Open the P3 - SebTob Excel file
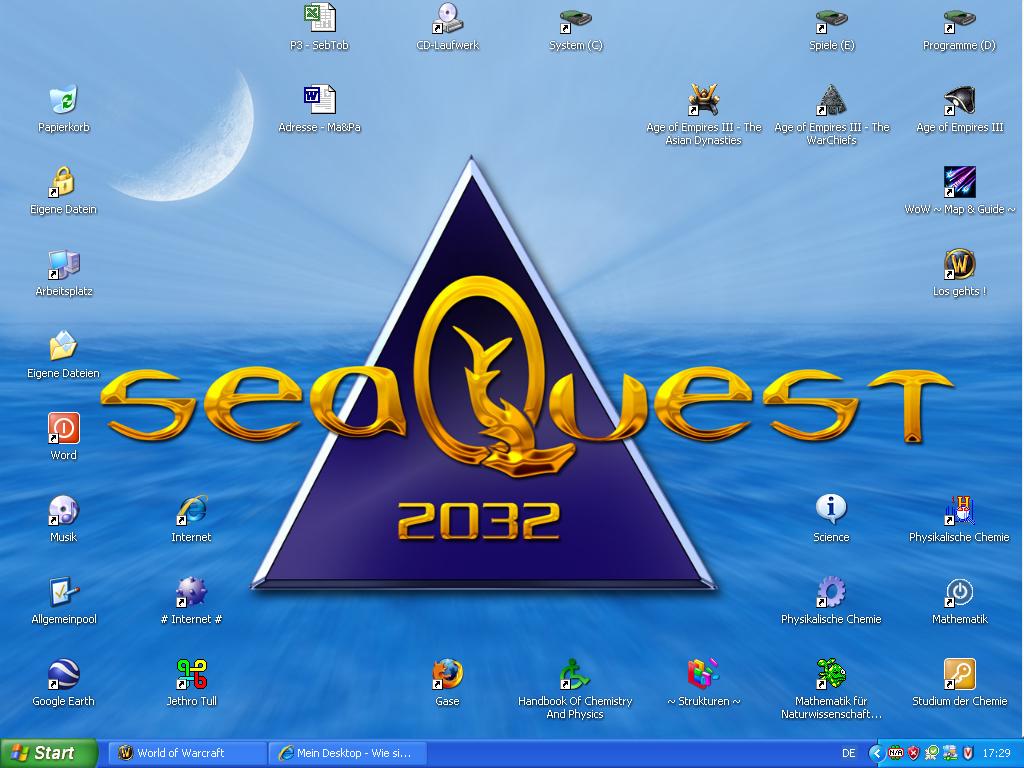Screen dimensions: 1024x768 (x=319, y=19)
